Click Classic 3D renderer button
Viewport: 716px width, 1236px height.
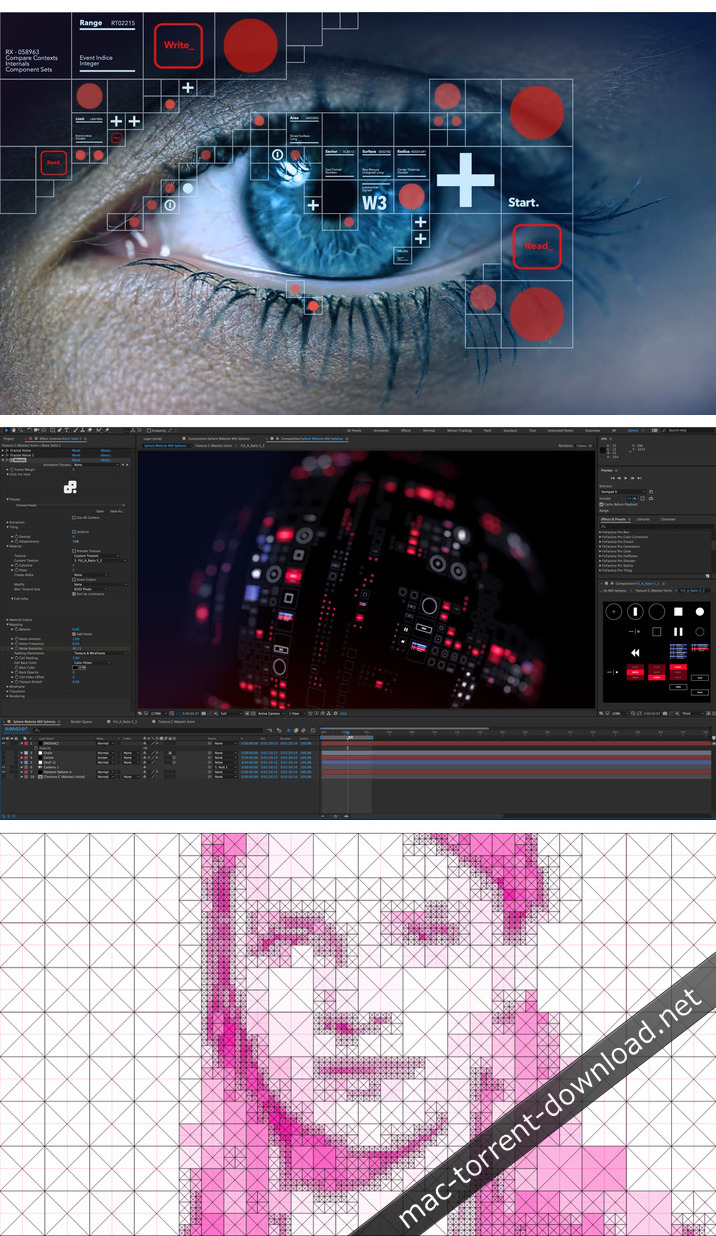585,445
